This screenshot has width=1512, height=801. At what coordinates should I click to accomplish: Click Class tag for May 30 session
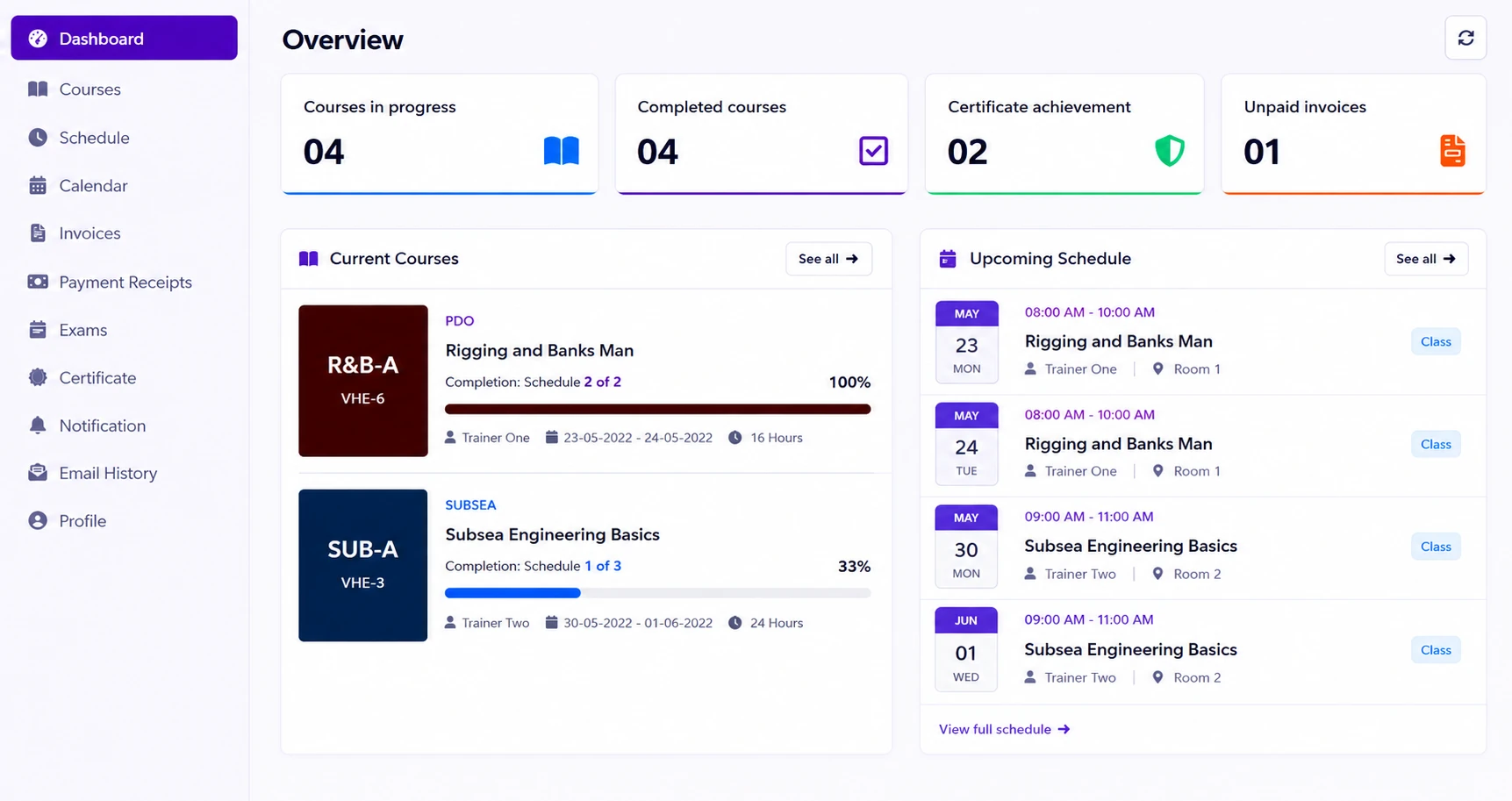(x=1436, y=546)
